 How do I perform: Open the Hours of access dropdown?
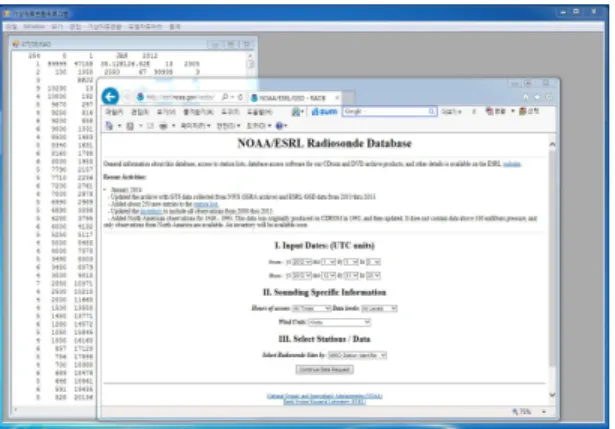click(311, 309)
